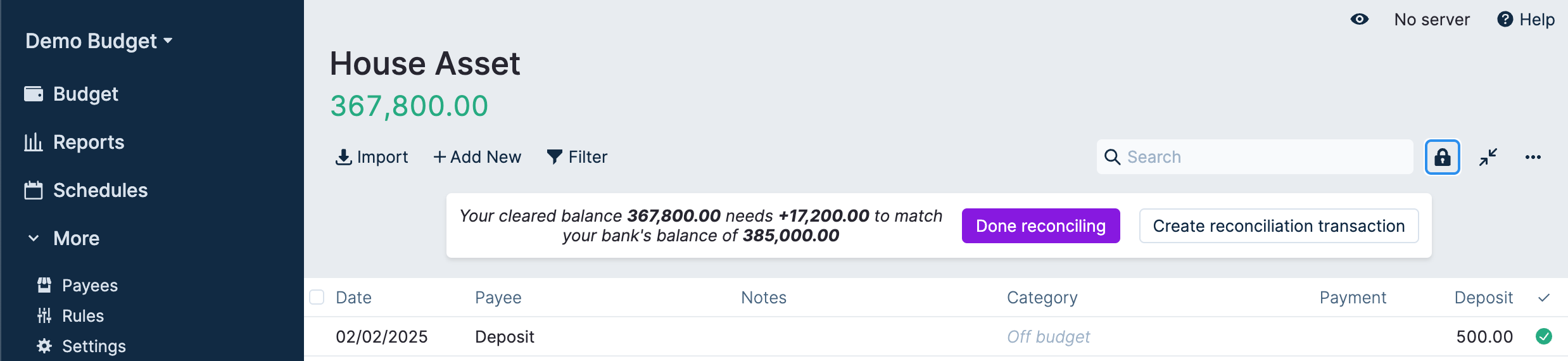
Task: Click the Done reconciling button
Action: pyautogui.click(x=1040, y=225)
